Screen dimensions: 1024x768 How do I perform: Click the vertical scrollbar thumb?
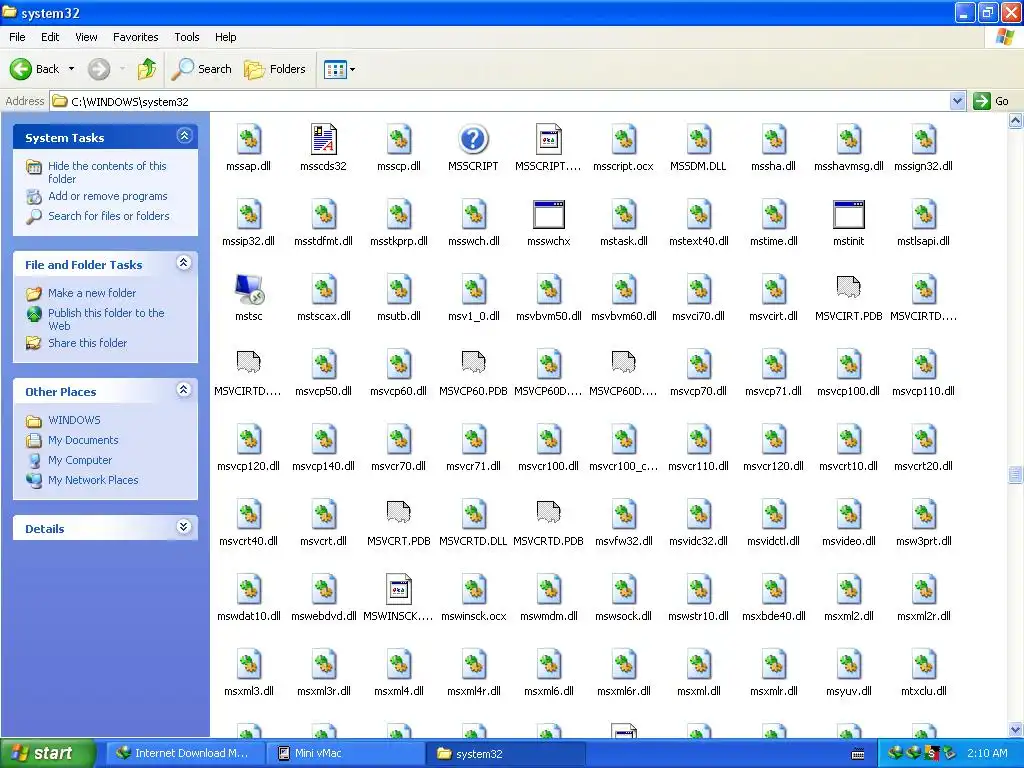(1015, 474)
